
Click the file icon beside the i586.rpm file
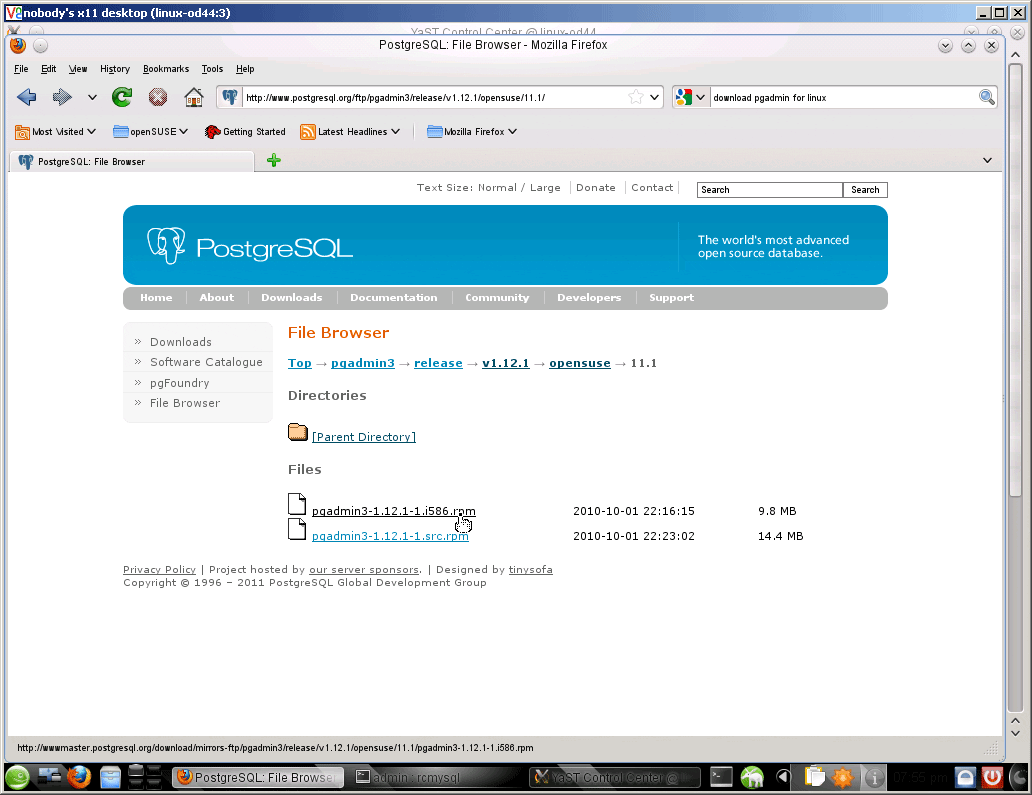297,503
